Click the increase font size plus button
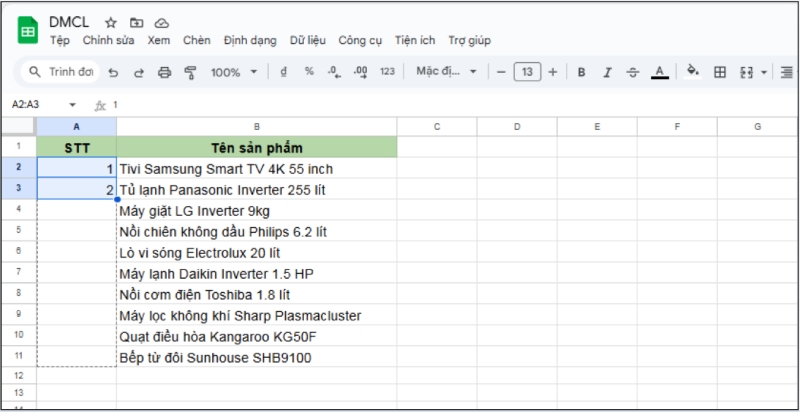 point(553,72)
